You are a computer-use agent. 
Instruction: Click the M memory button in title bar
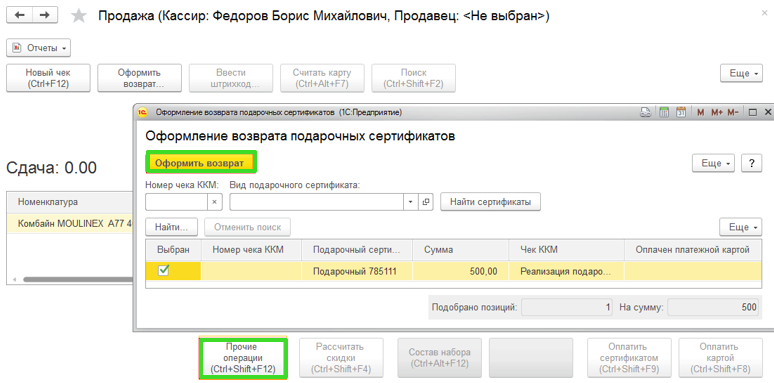[700, 113]
